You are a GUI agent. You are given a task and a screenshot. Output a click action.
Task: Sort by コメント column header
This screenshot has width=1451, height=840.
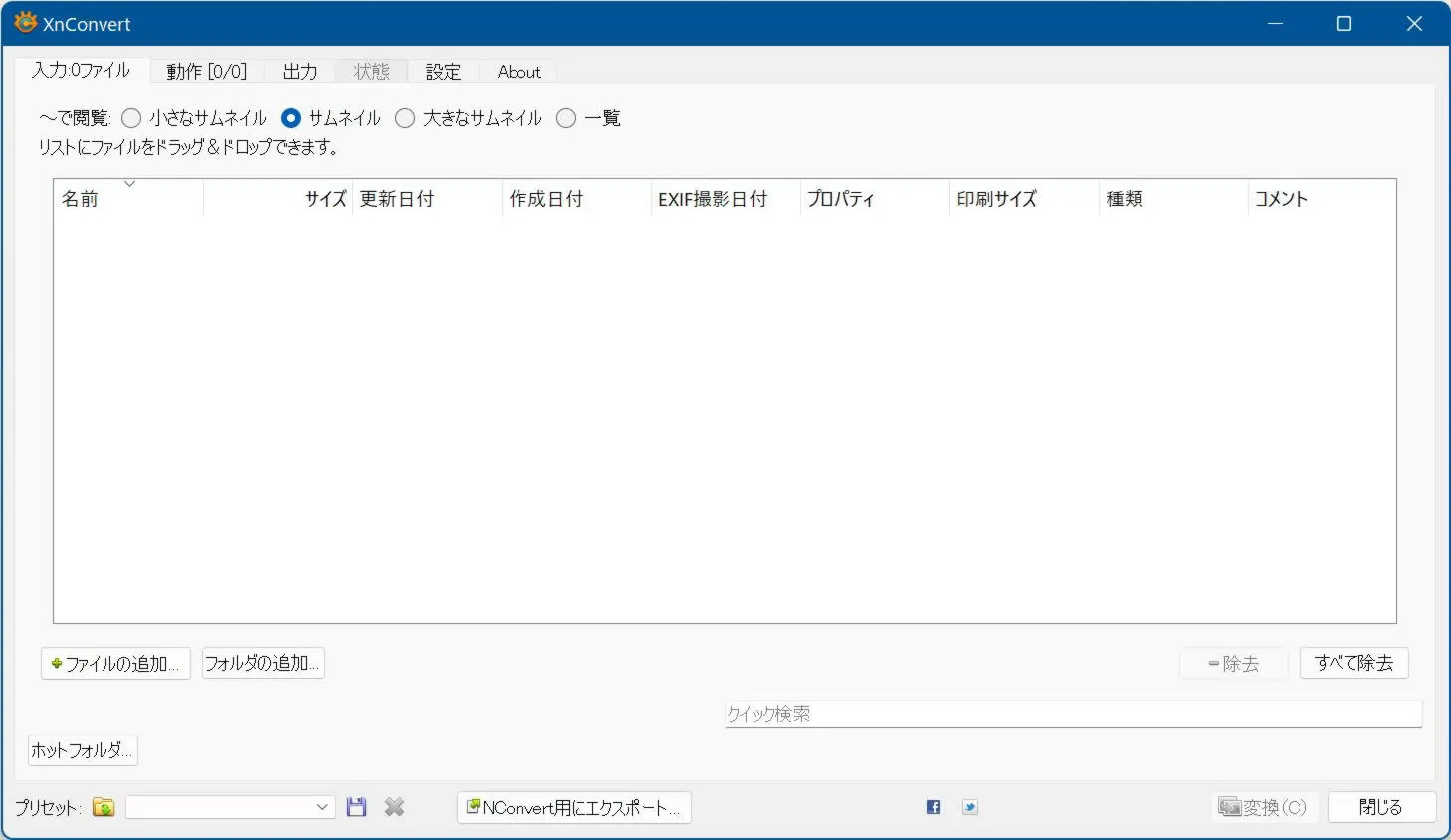(1323, 198)
